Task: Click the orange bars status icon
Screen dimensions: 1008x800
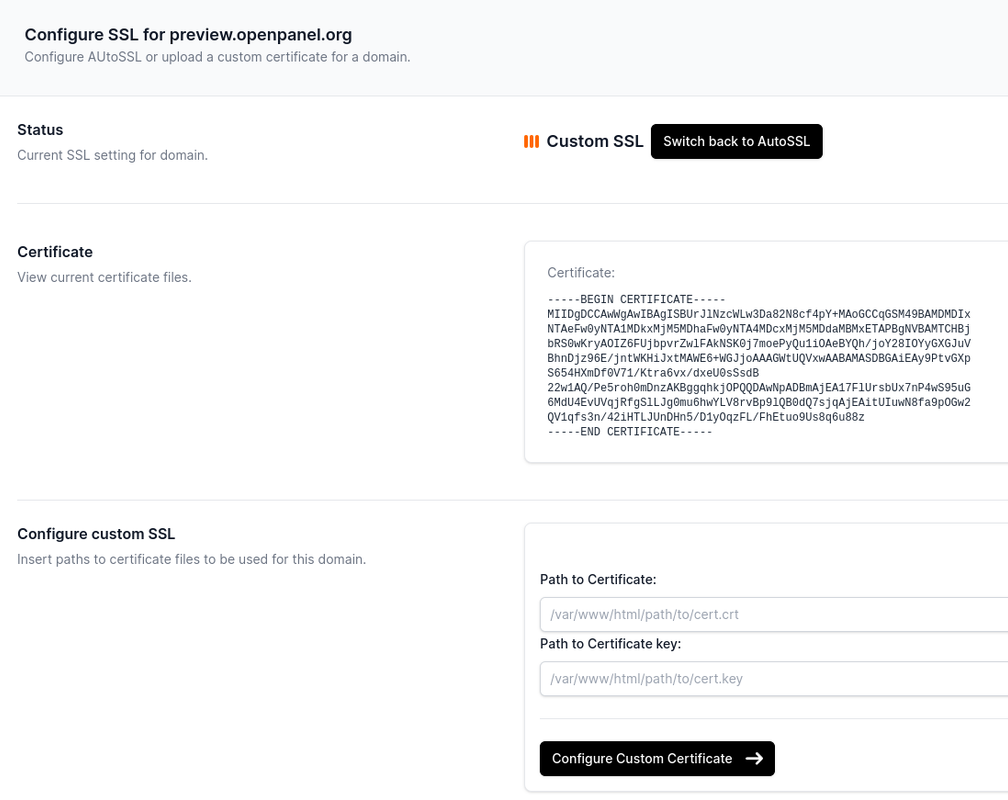Action: tap(531, 142)
